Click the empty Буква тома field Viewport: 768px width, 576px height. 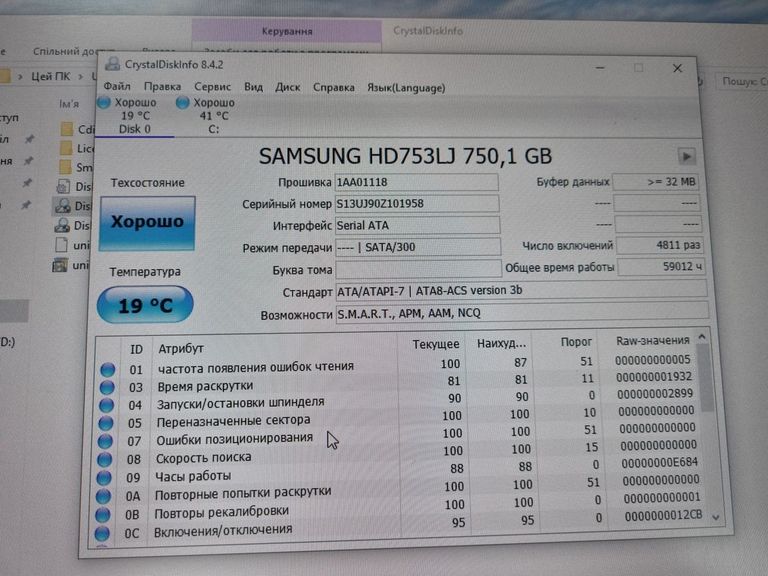point(418,269)
